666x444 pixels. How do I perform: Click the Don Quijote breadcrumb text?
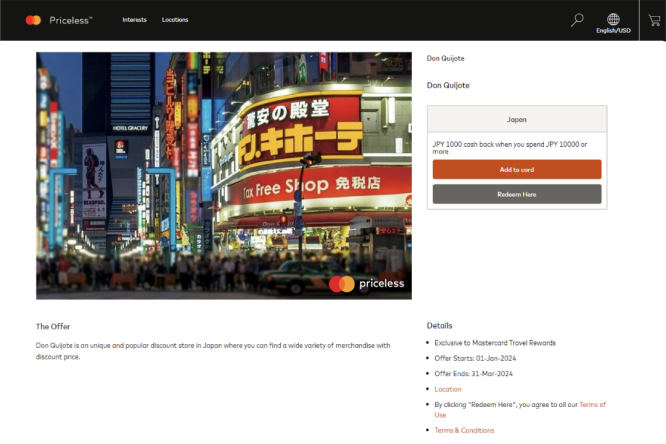445,58
